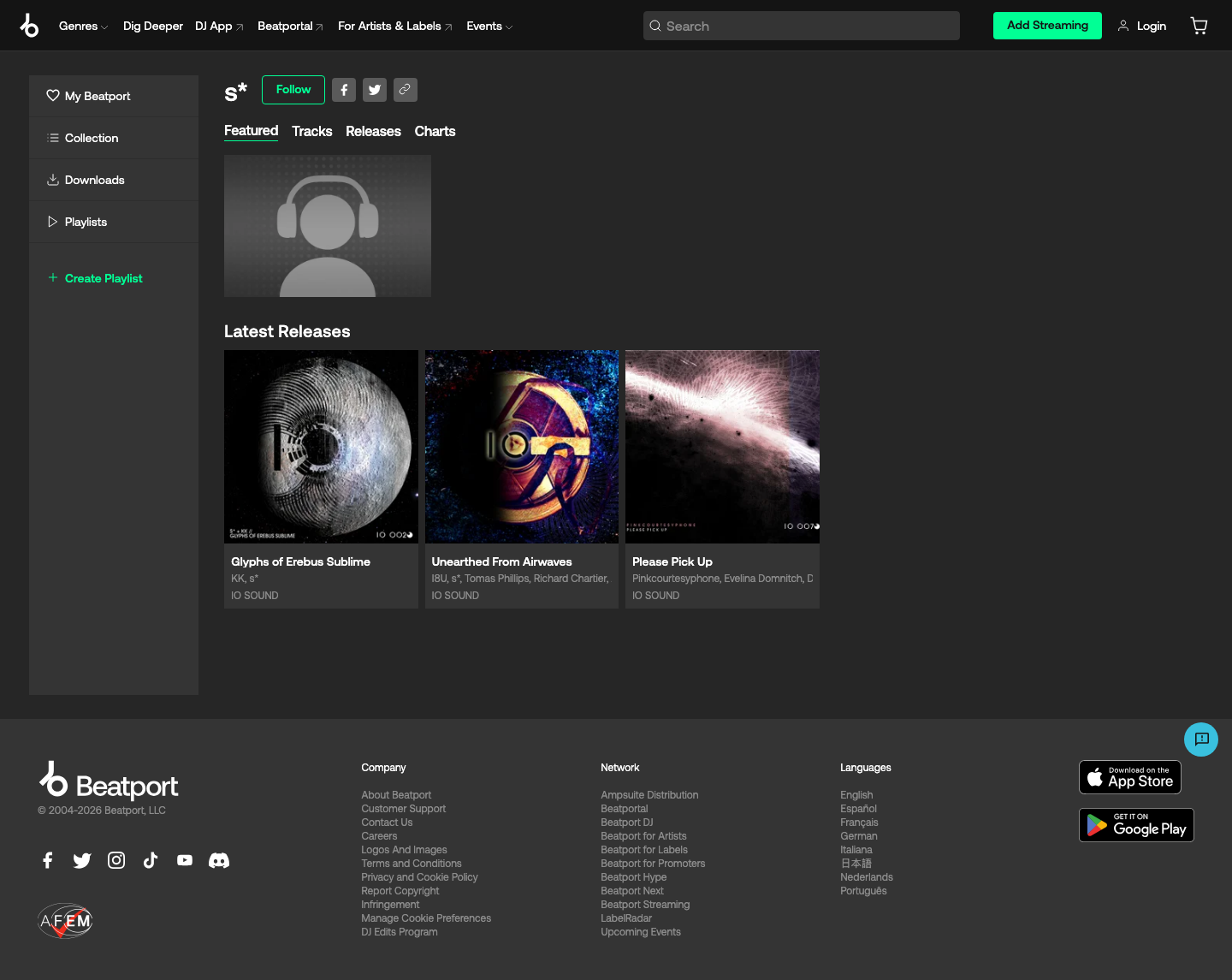
Task: Open DJ Edits Program link
Action: pos(399,932)
